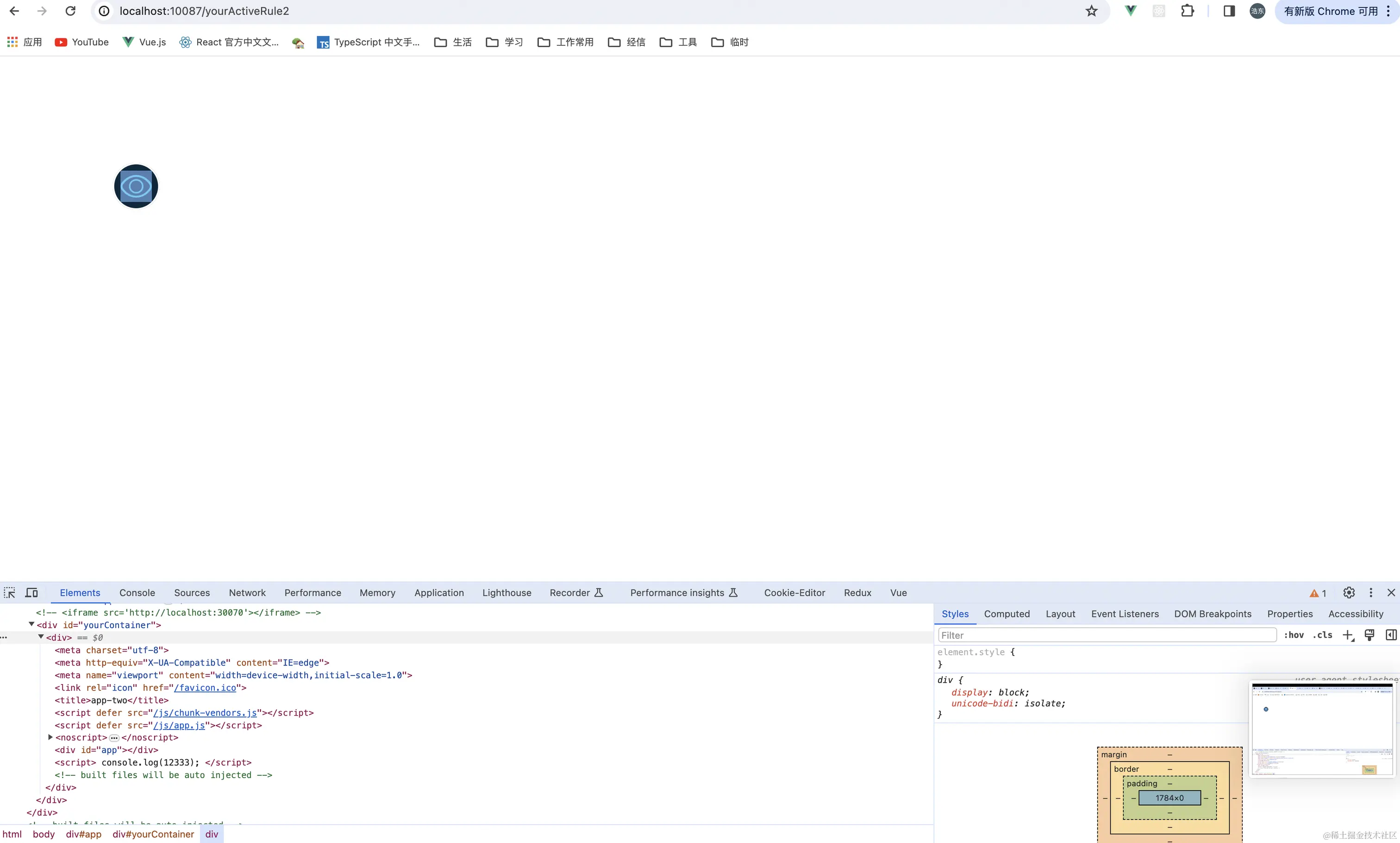Screen dimensions: 1400x843
Task: Open the Vue devtools extension icon
Action: point(1131,11)
